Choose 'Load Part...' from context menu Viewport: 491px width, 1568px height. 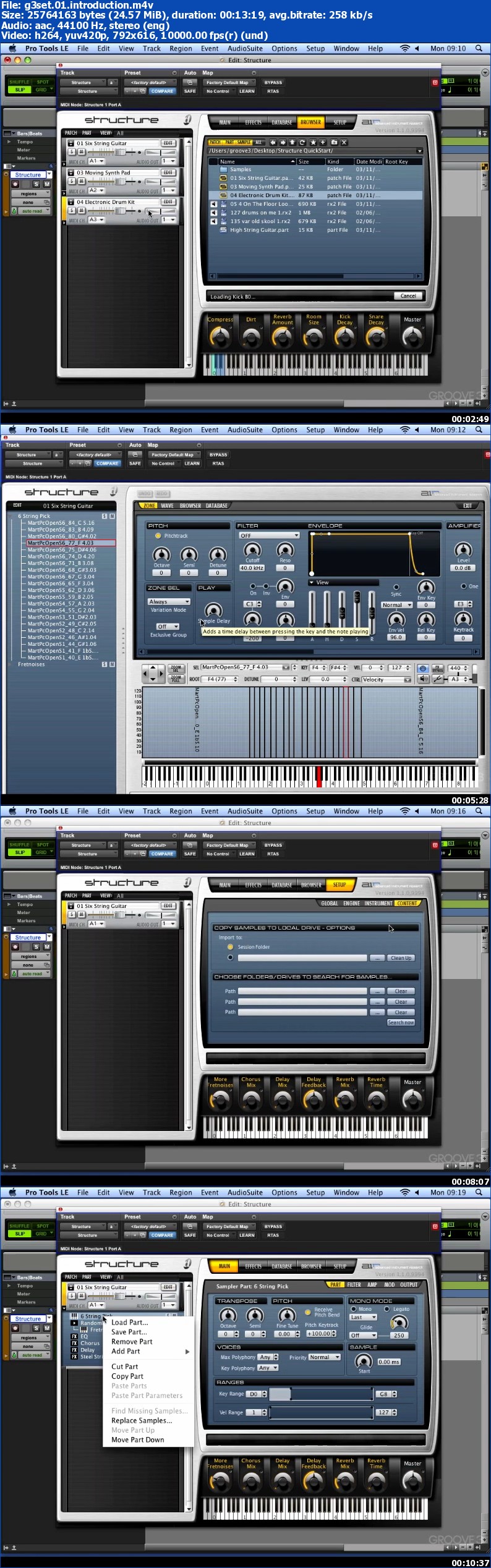[130, 1323]
